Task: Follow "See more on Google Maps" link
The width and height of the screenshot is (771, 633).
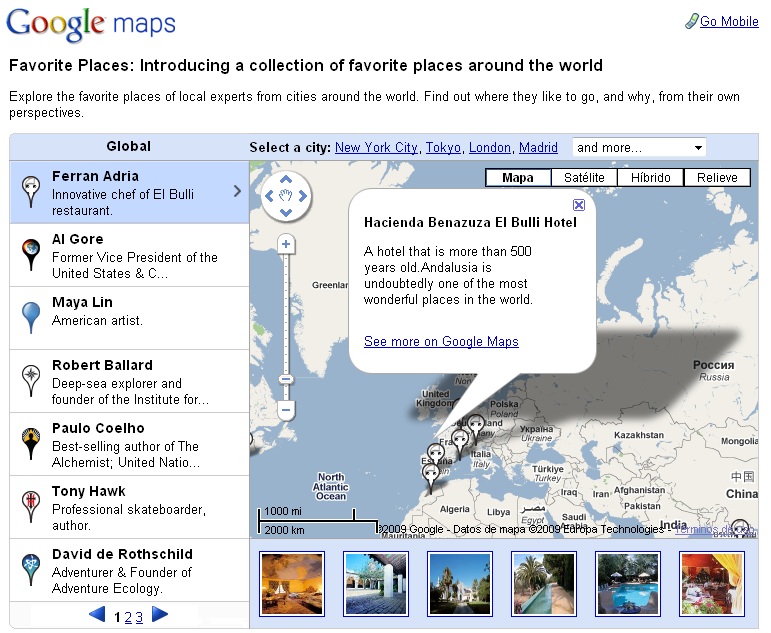Action: pos(441,341)
